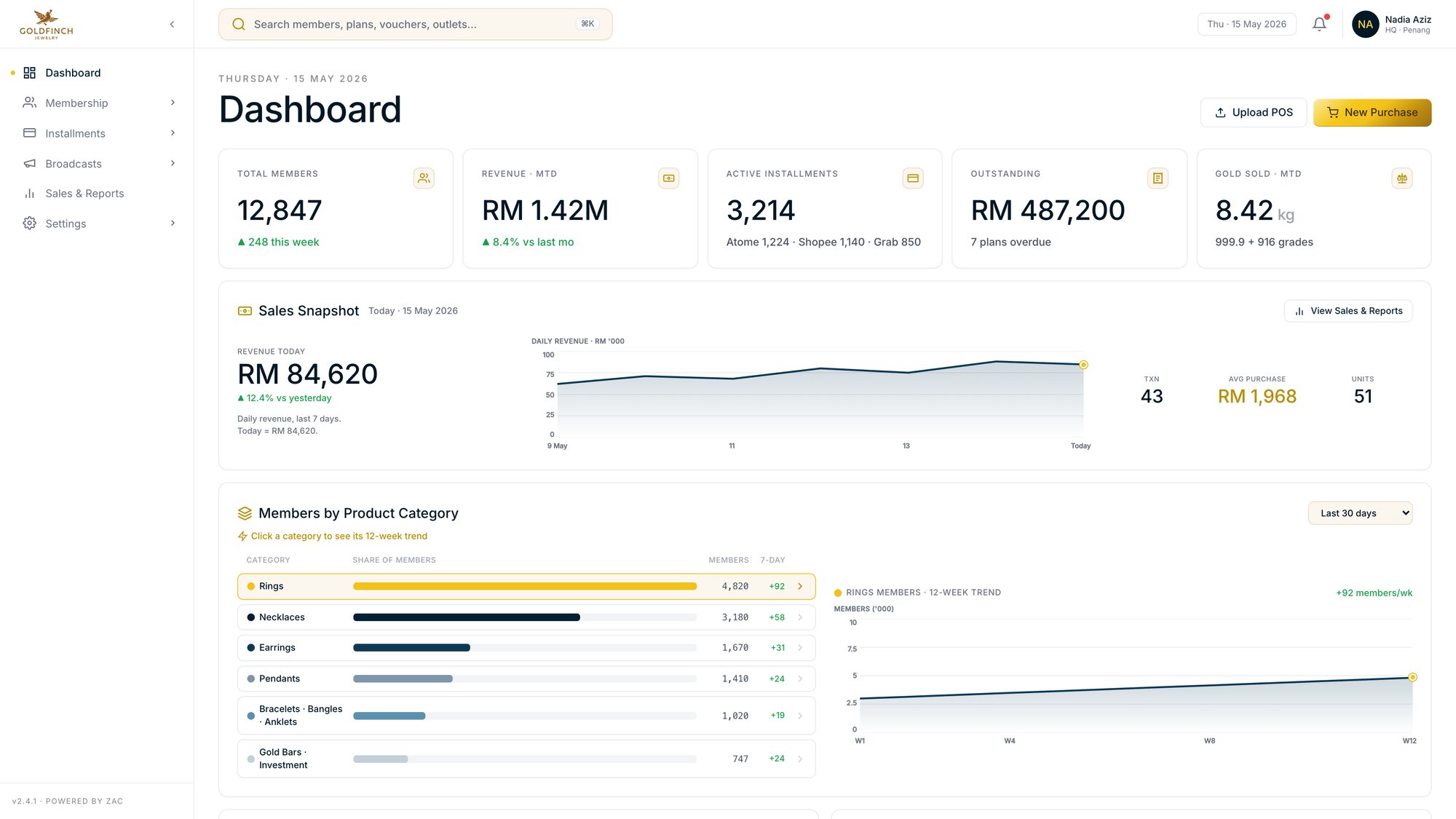Click the Sales & Reports chart icon
1456x819 pixels.
coord(30,194)
